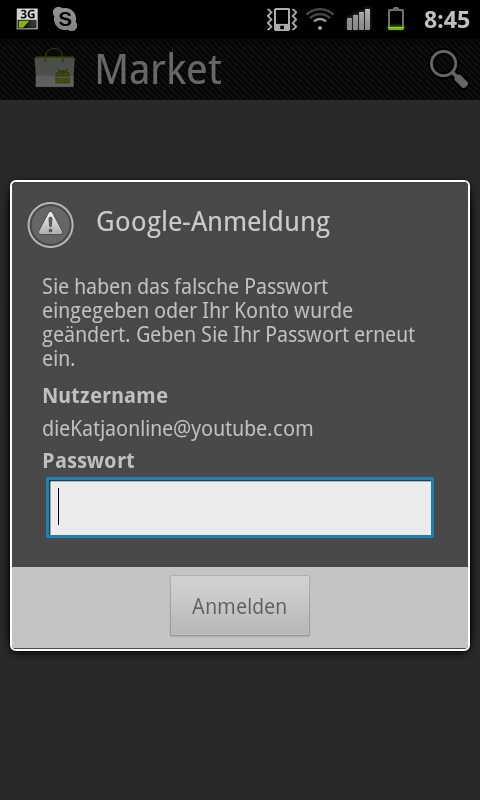Tap the Nutzername label
The image size is (480, 800).
[x=105, y=395]
